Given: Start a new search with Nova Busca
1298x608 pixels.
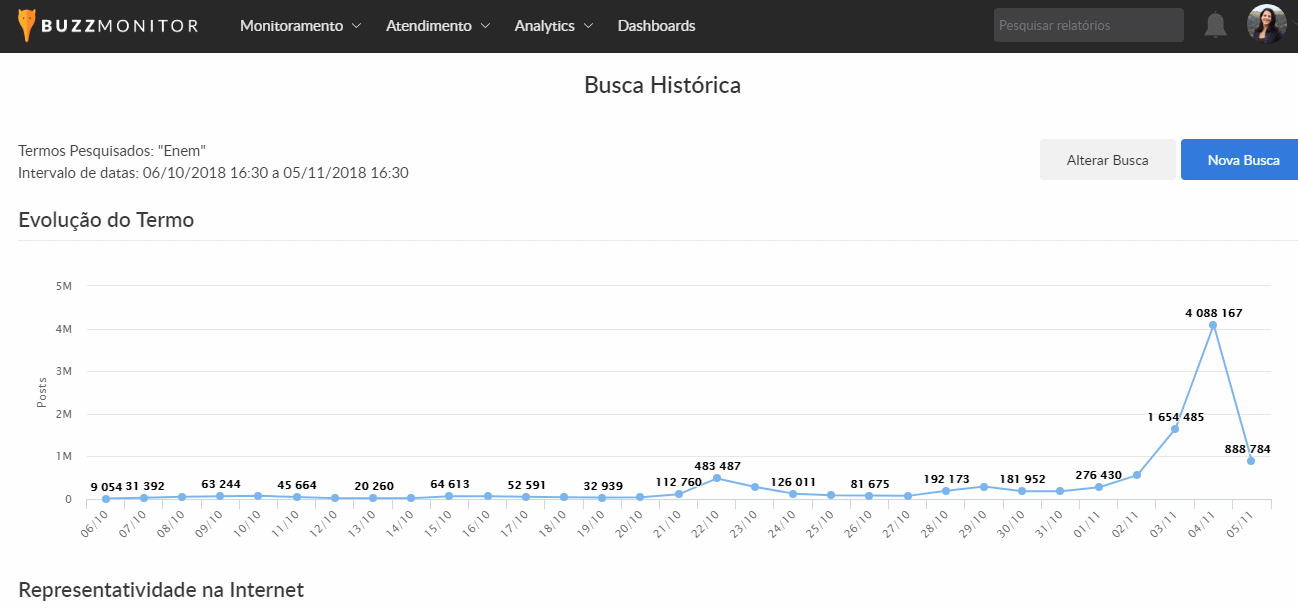Looking at the screenshot, I should click(1242, 160).
